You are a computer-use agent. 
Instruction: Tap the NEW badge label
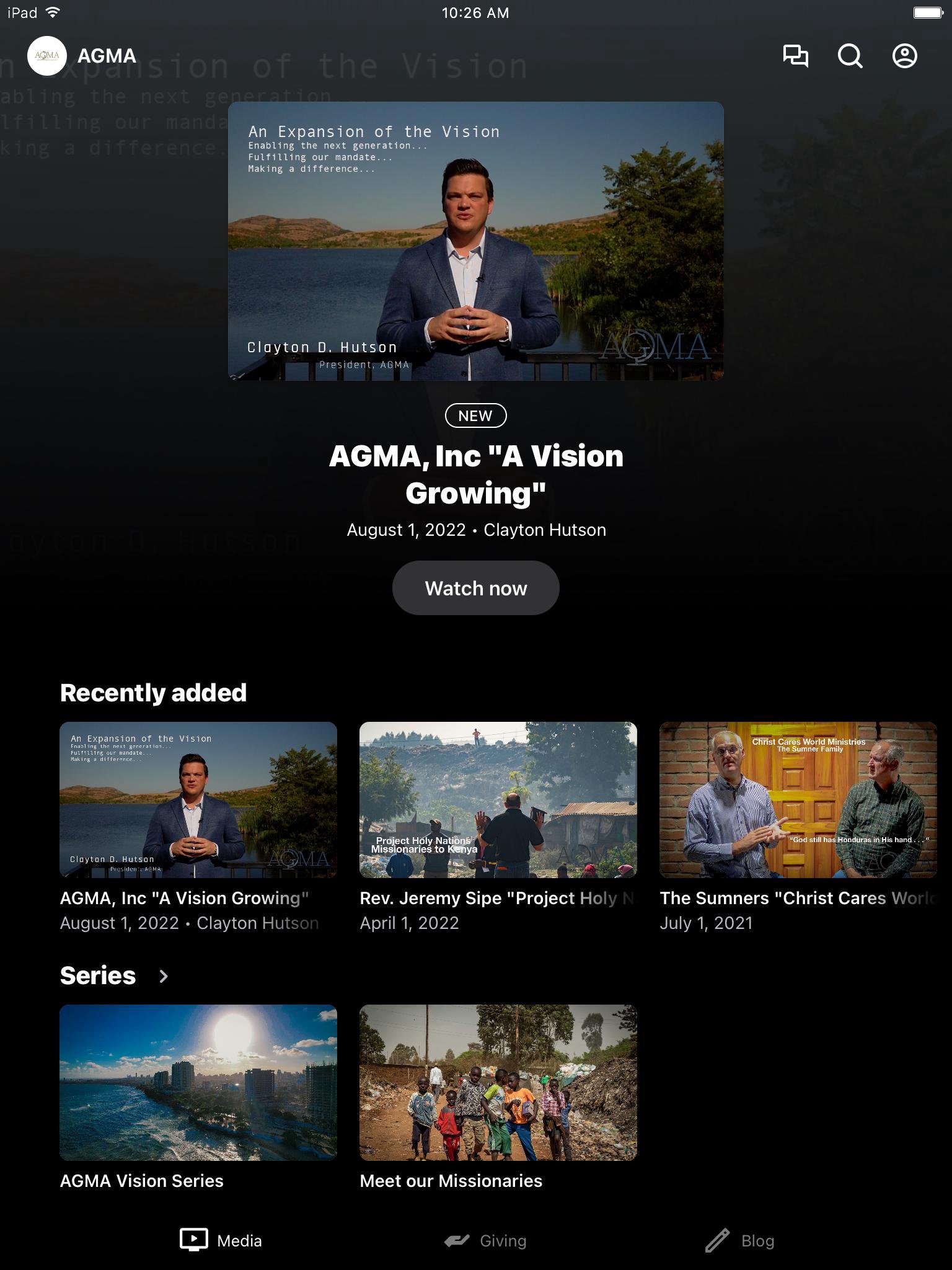[475, 415]
